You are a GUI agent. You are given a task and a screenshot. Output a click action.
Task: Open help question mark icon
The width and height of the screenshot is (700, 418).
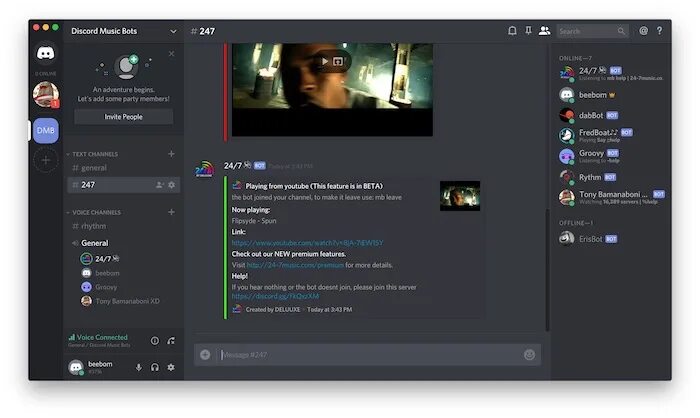[659, 31]
